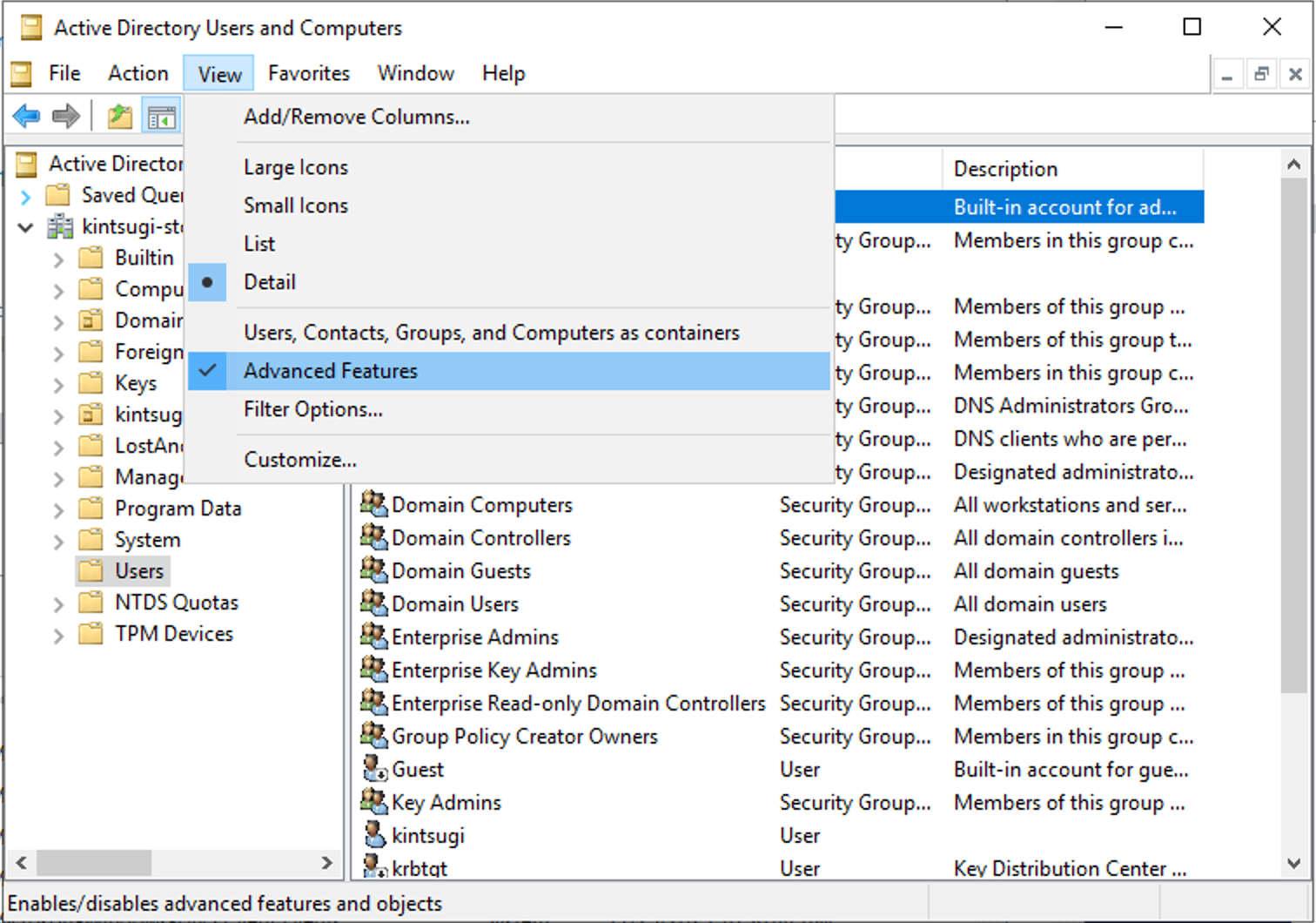
Task: Expand the System container
Action: (x=58, y=542)
